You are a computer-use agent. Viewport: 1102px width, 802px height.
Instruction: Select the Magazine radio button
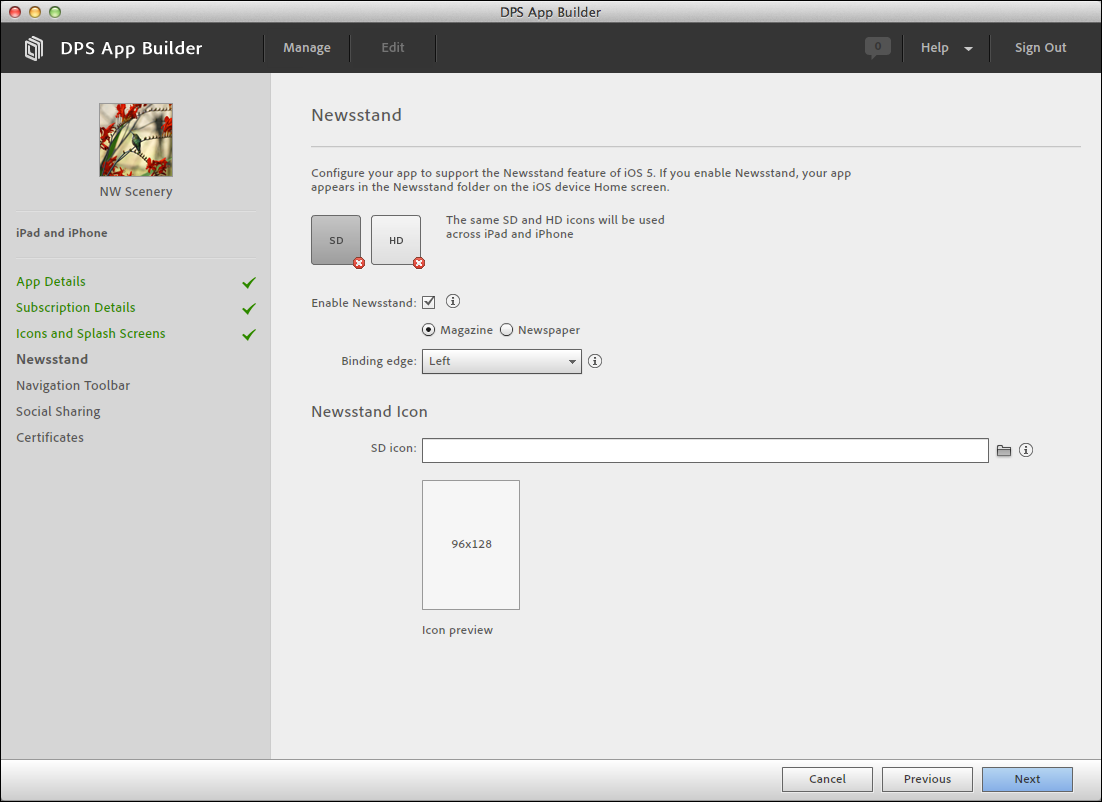428,330
